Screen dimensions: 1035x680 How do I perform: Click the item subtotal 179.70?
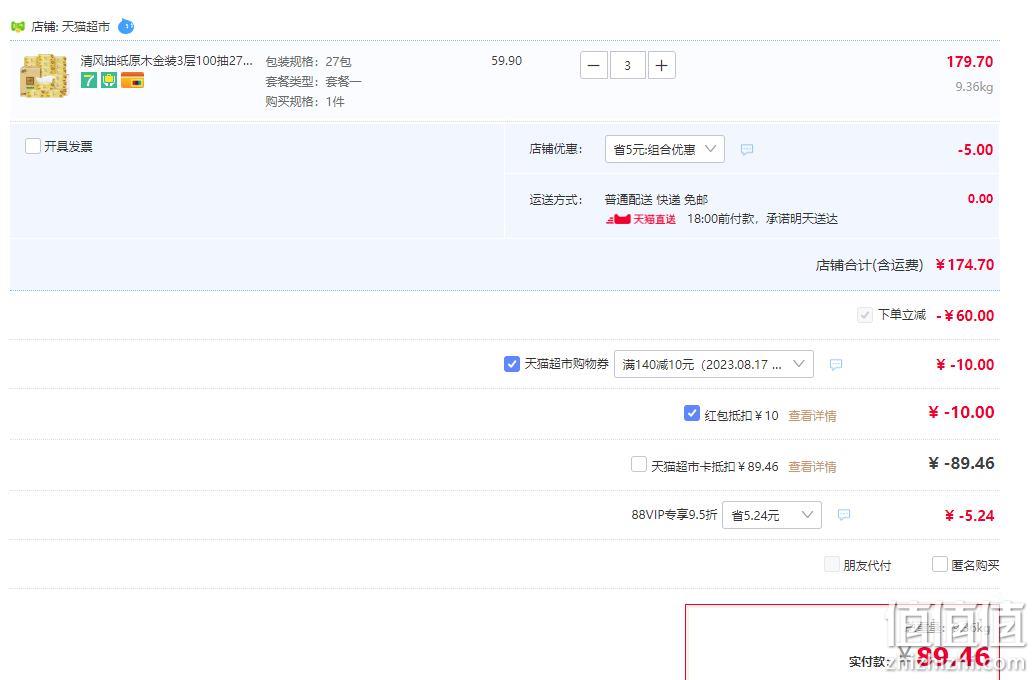point(970,62)
